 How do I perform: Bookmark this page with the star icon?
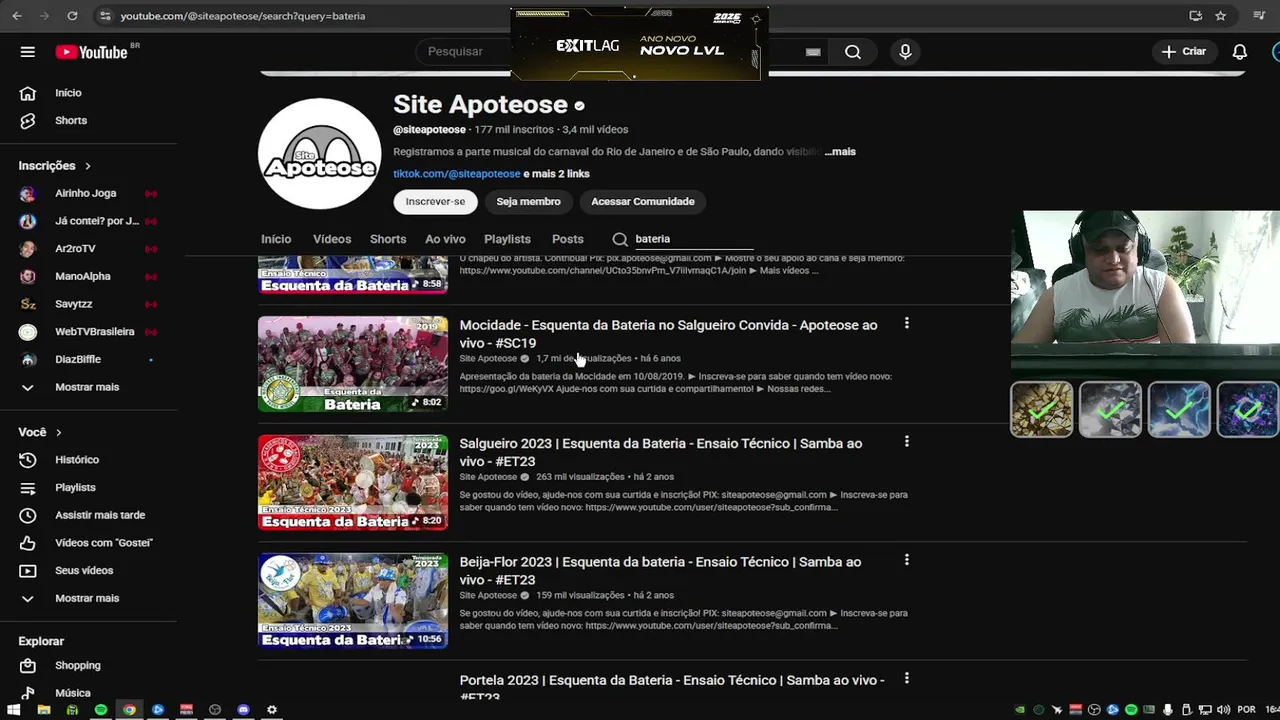coord(1221,16)
